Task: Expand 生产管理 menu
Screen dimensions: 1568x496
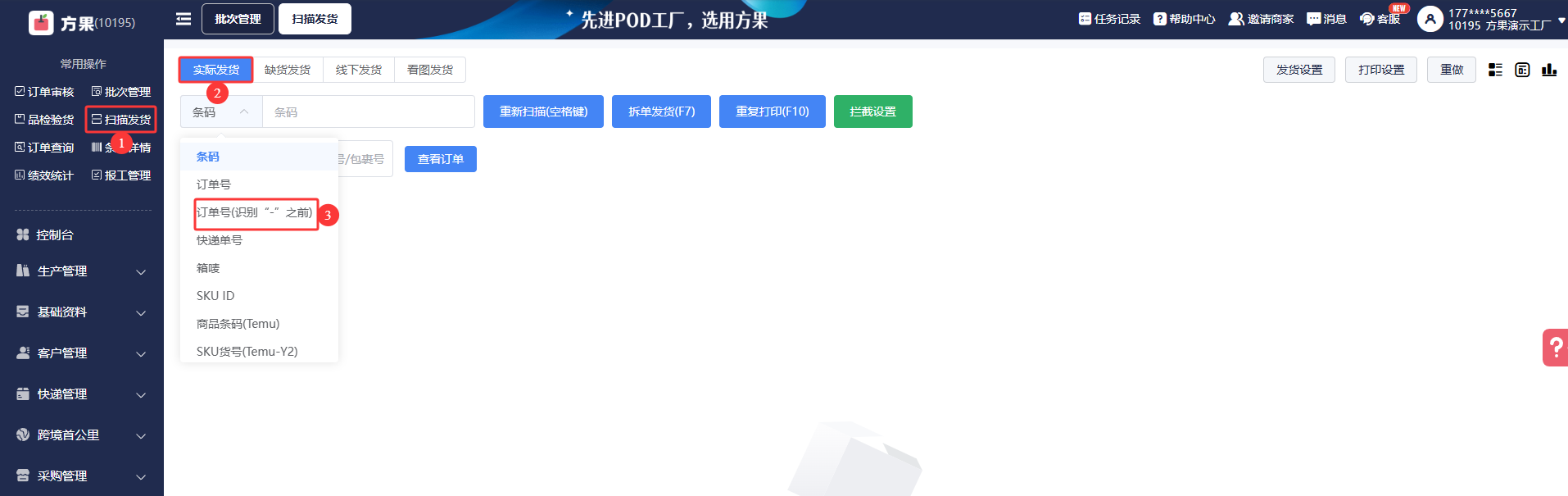Action: 82,271
